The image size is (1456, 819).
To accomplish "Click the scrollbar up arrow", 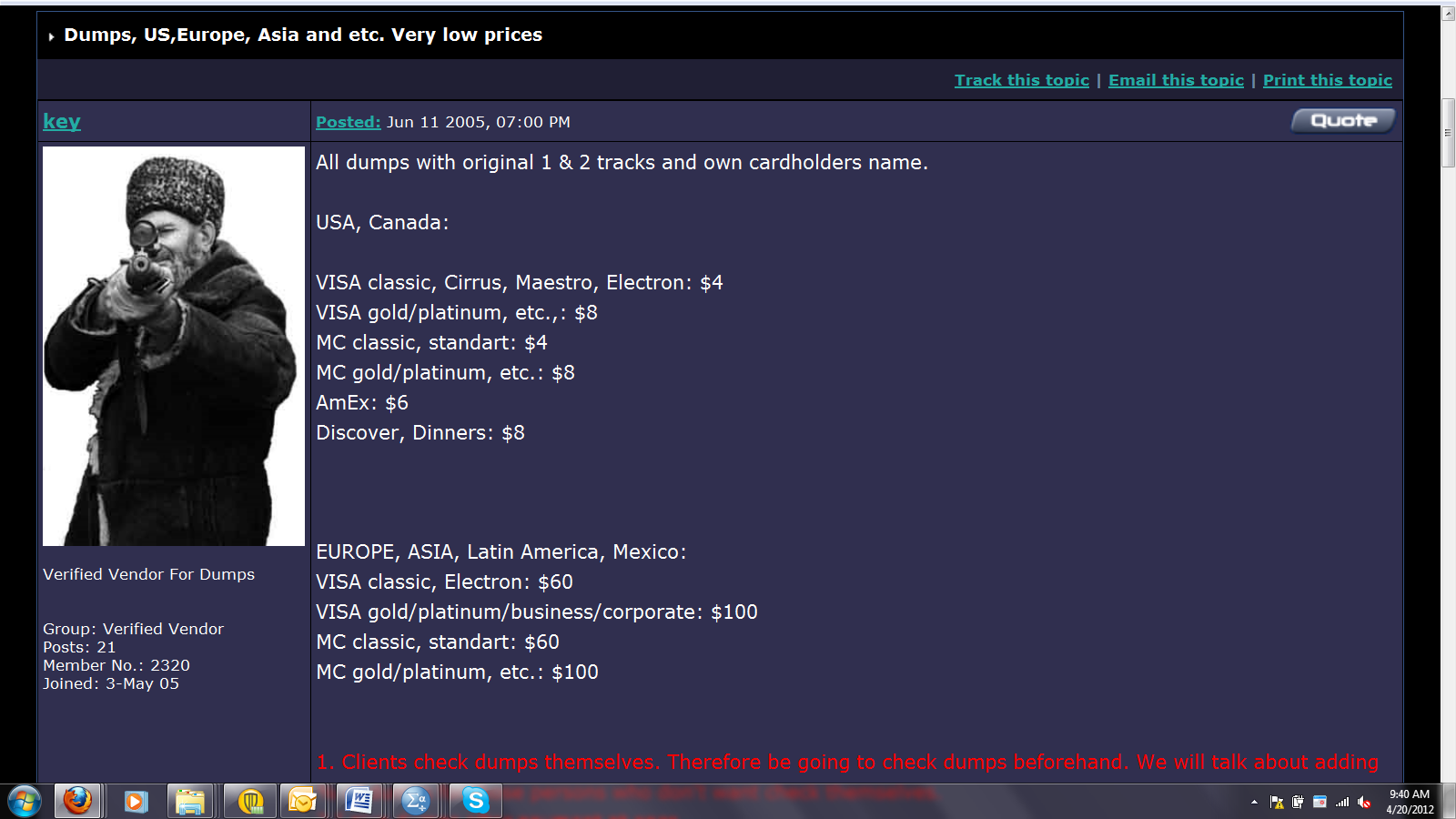I will 1449,14.
